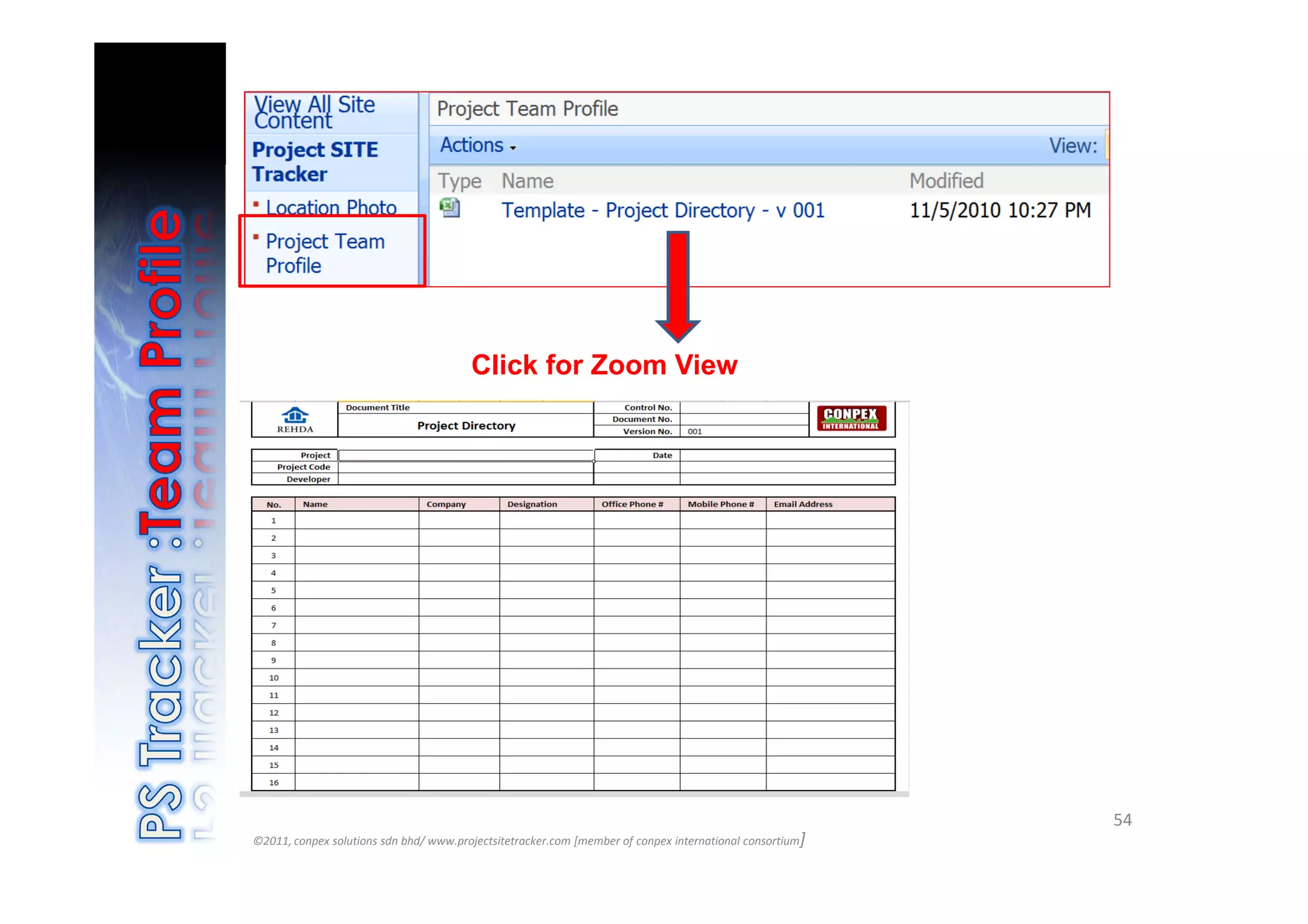Select Project Team Profile in sidebar
Viewport: 1308px width, 924px height.
(325, 253)
